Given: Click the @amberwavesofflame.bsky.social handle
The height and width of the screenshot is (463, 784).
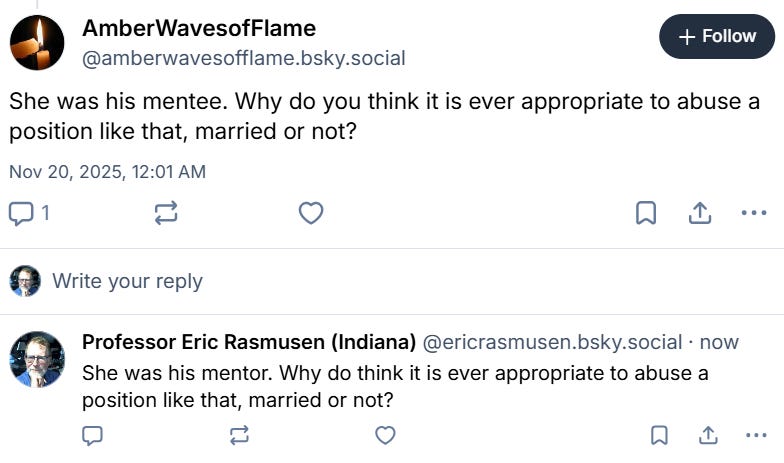Looking at the screenshot, I should 243,58.
